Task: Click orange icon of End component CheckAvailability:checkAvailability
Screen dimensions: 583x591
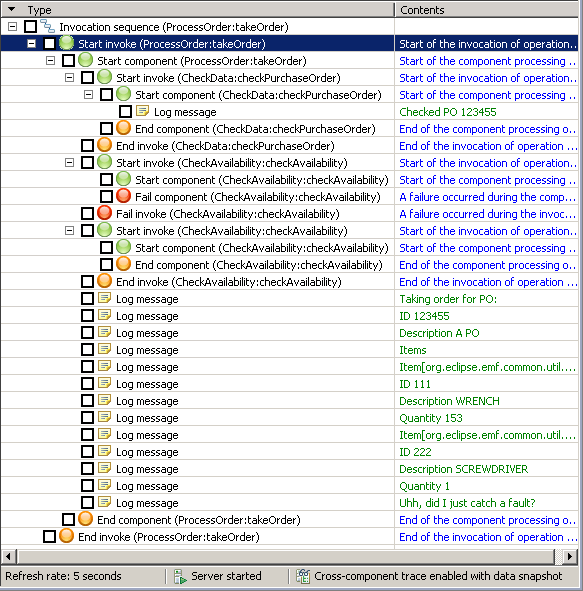Action: coord(123,264)
